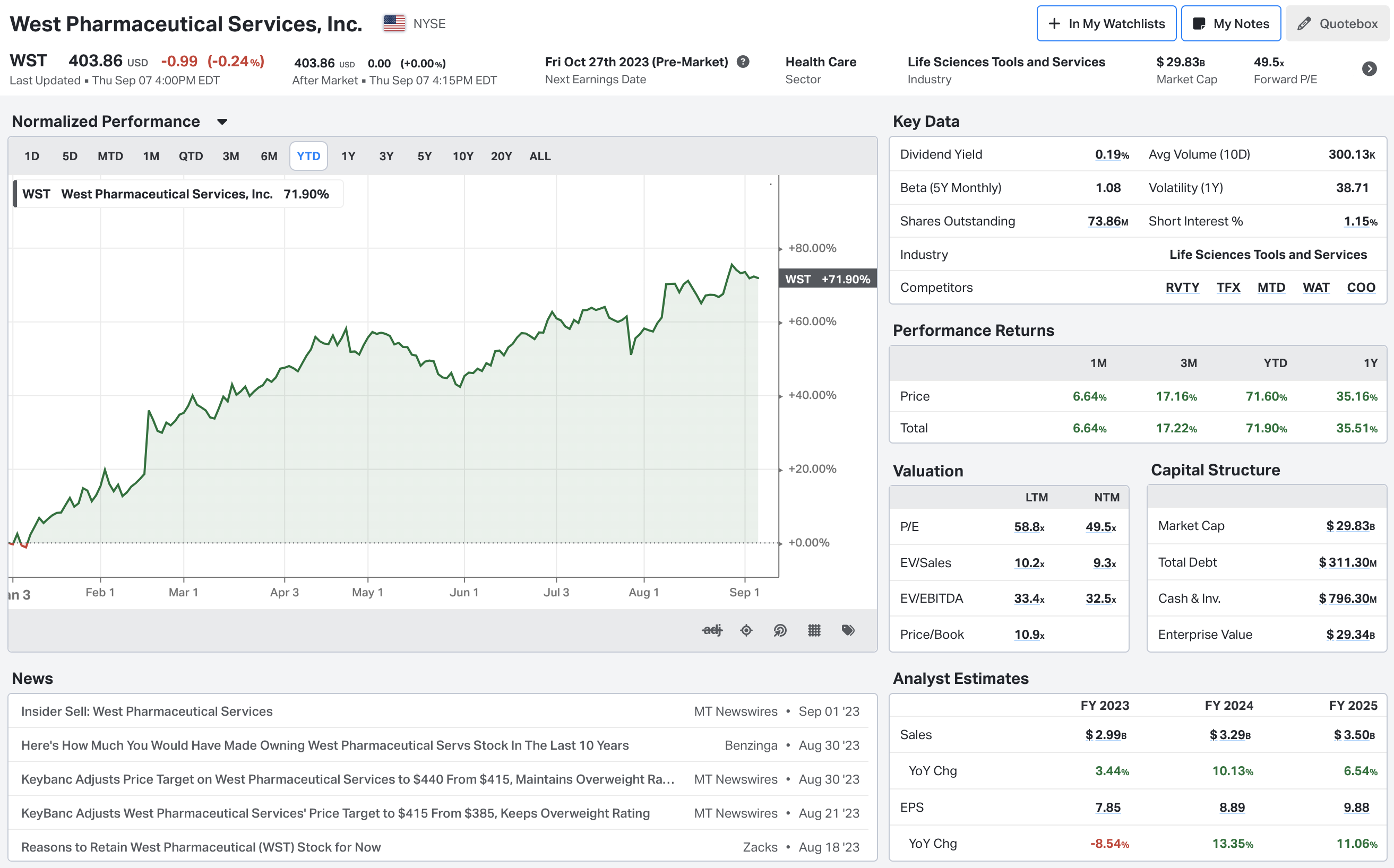Click FY 2025 EPS estimate 9.88
The width and height of the screenshot is (1394, 868).
click(1356, 808)
